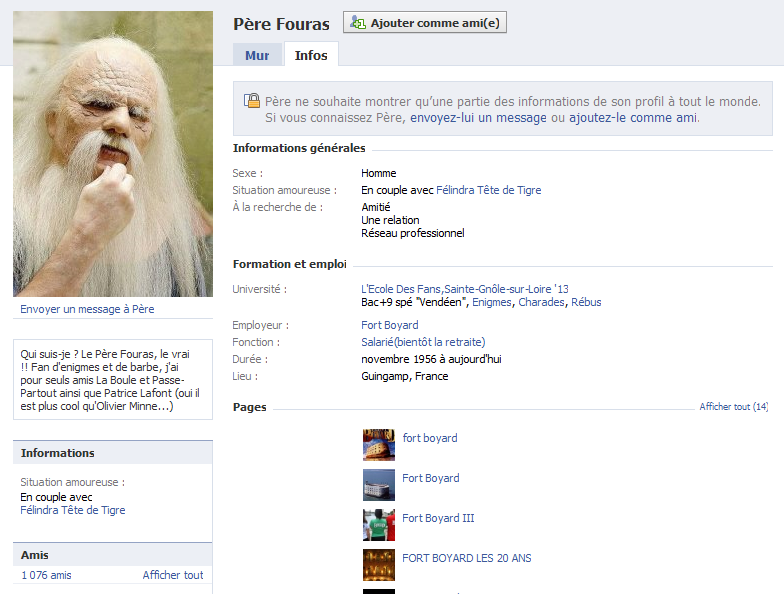Click Ajouter comme ami(e) button
The height and width of the screenshot is (594, 784).
(425, 22)
